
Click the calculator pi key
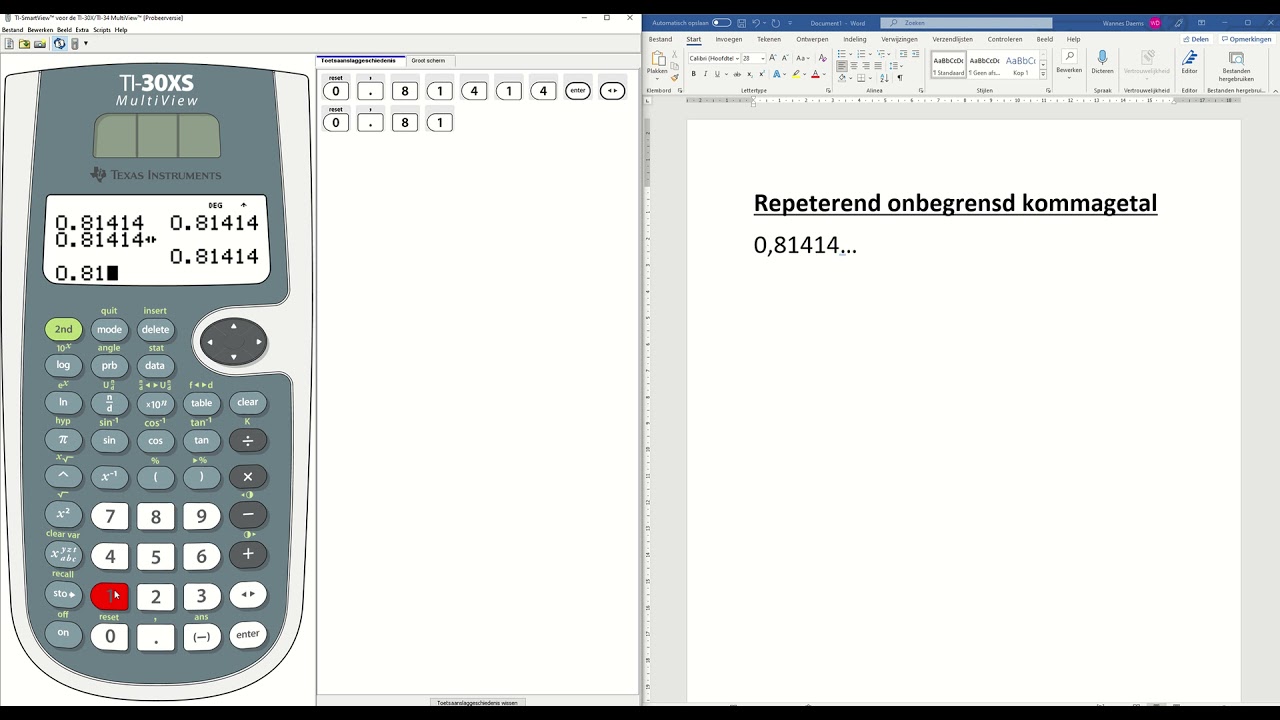tap(63, 440)
